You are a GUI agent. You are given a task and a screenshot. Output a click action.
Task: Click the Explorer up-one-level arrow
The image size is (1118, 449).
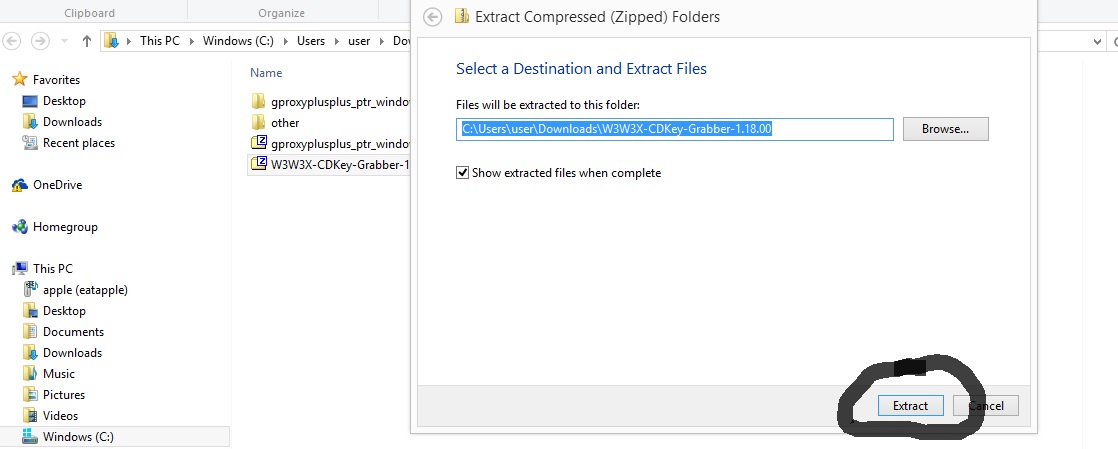tap(86, 41)
